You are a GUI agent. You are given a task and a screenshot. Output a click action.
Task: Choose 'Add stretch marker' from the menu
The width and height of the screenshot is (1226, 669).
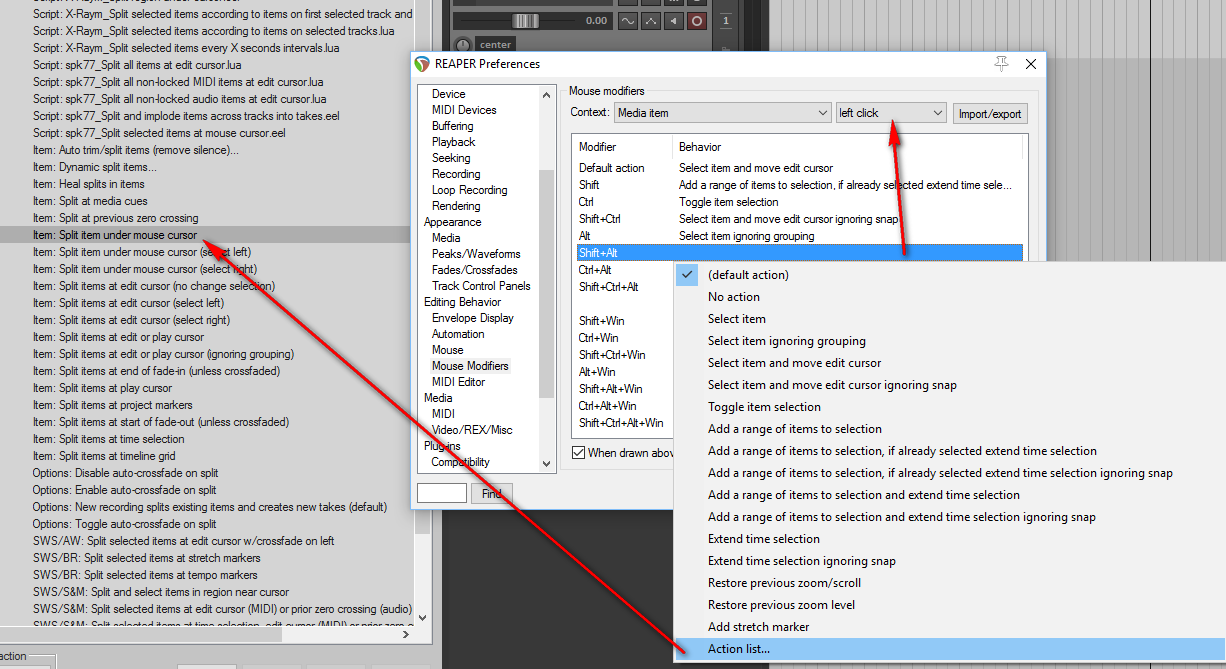click(x=950, y=627)
